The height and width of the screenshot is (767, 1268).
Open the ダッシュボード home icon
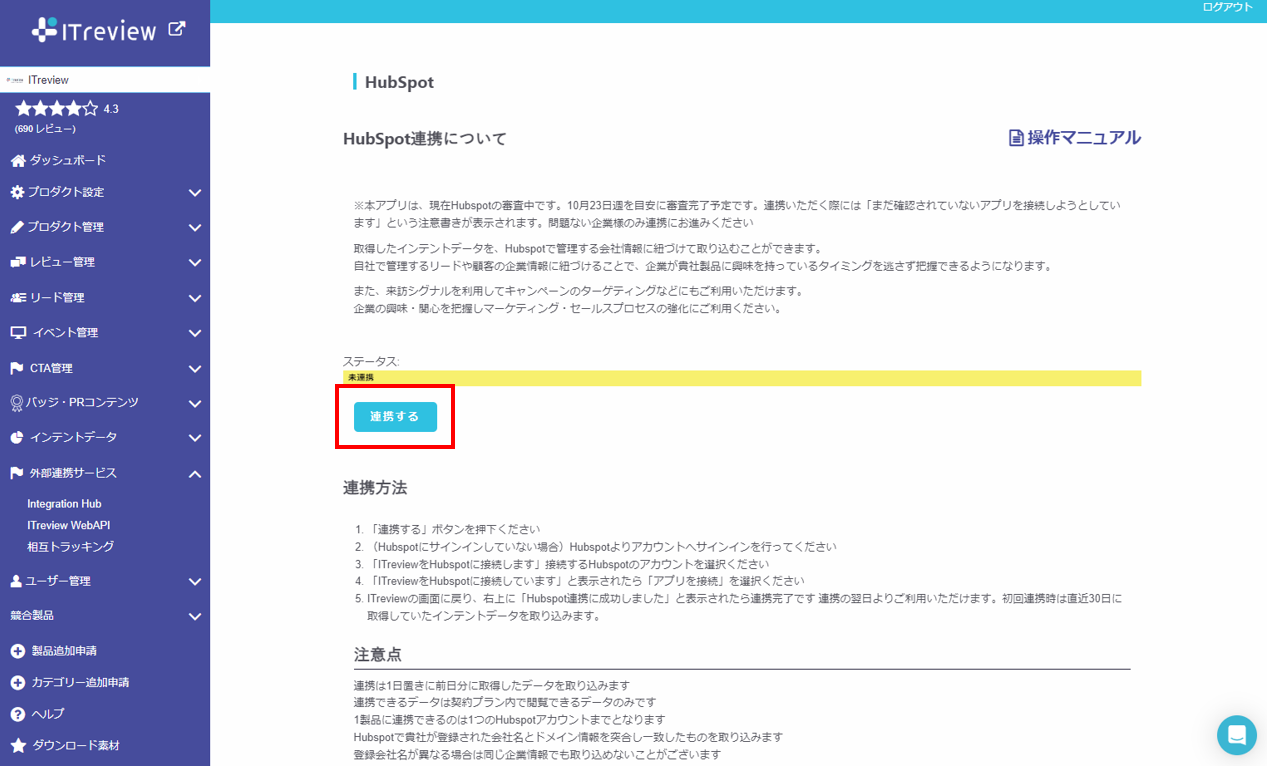pyautogui.click(x=18, y=159)
